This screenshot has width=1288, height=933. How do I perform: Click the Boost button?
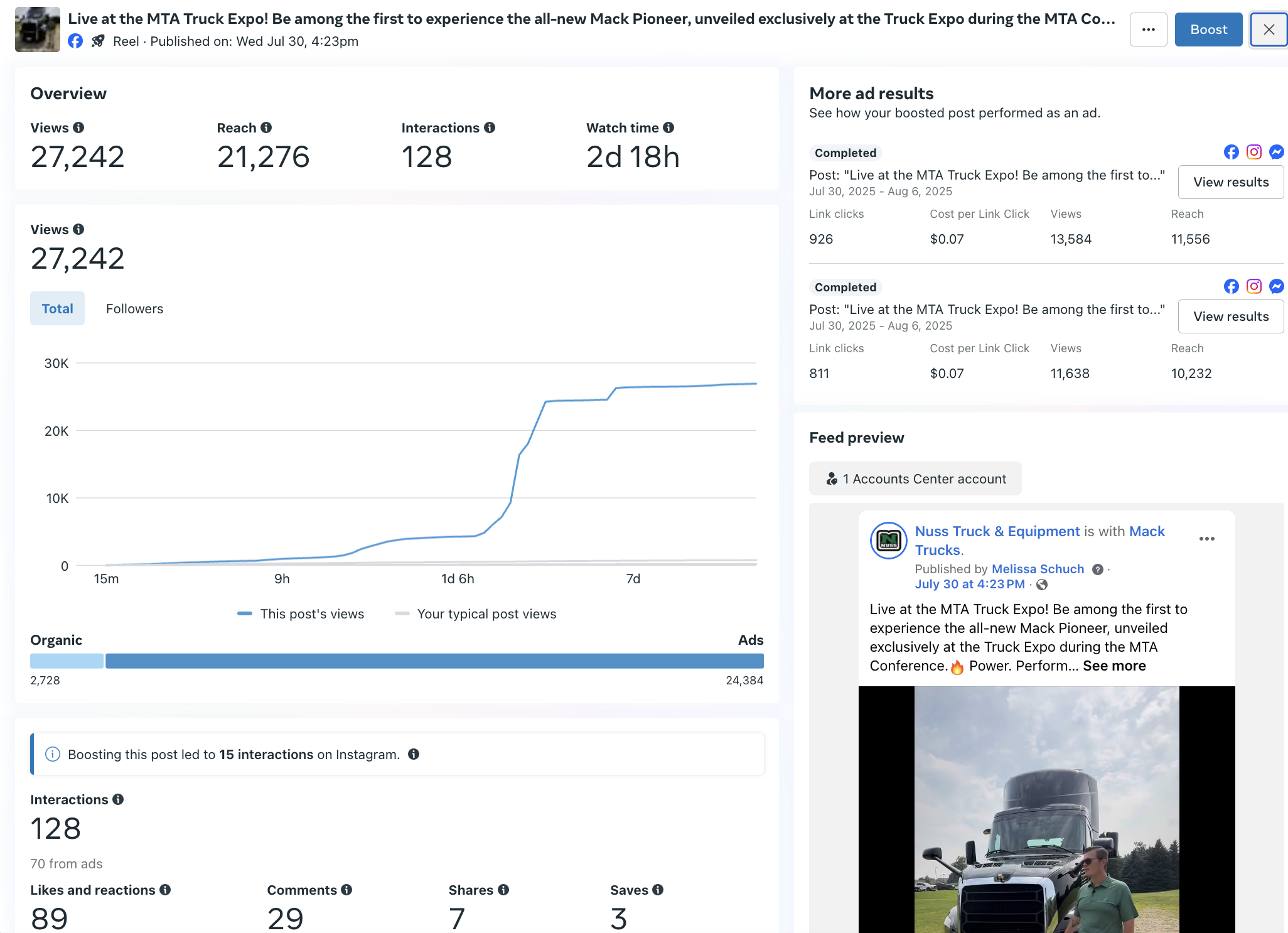1208,30
